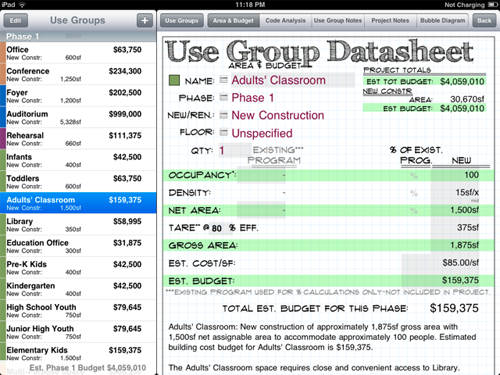Edit the tare efficiency percent field
Viewport: 500px width, 375px height.
pos(217,228)
